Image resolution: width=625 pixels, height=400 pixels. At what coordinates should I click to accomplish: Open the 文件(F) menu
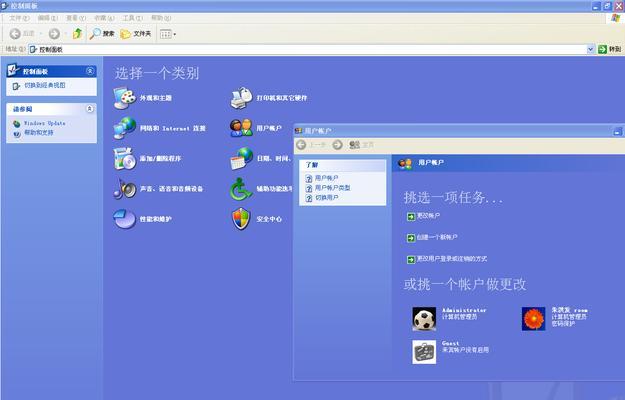19,18
